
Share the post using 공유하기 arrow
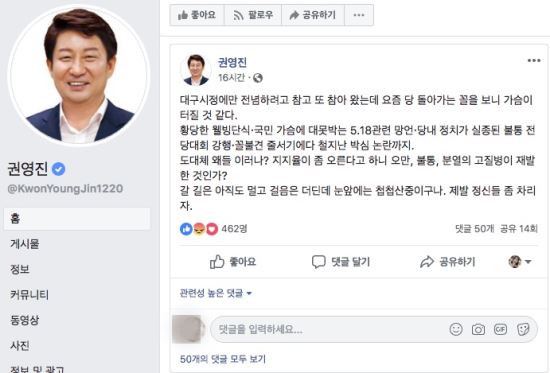448,262
